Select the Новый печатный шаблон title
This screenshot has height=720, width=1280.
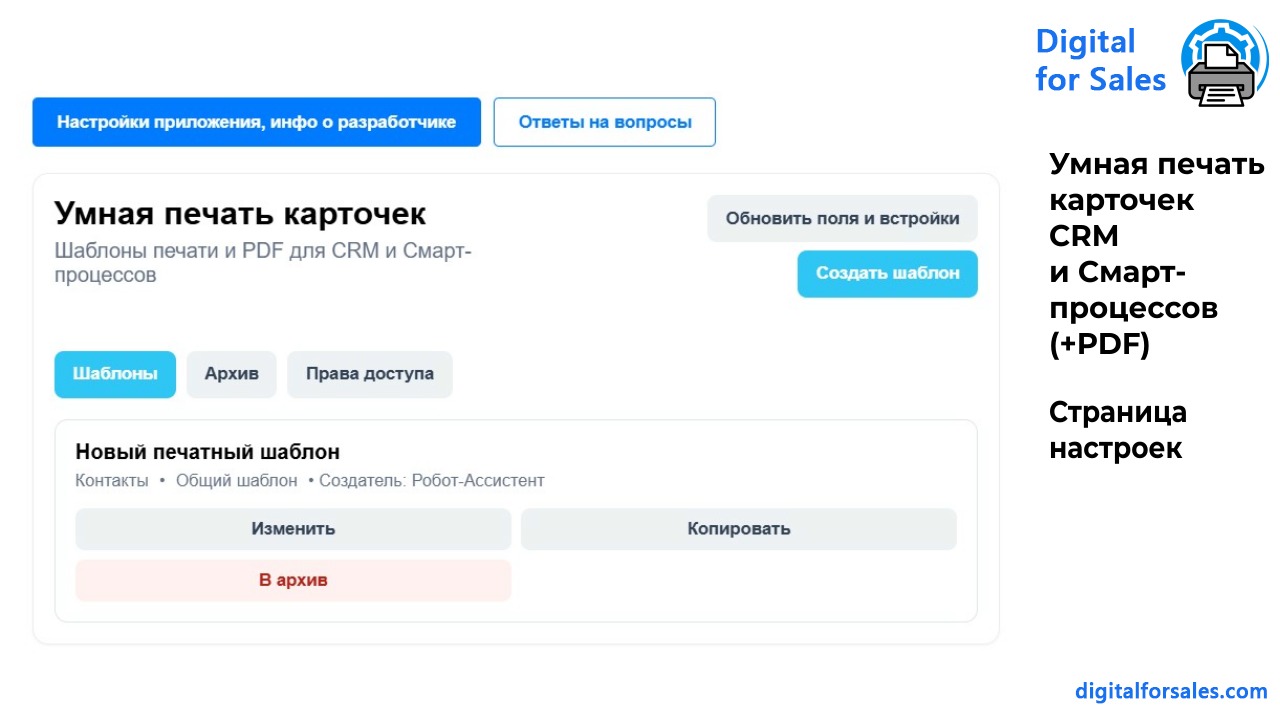click(208, 452)
